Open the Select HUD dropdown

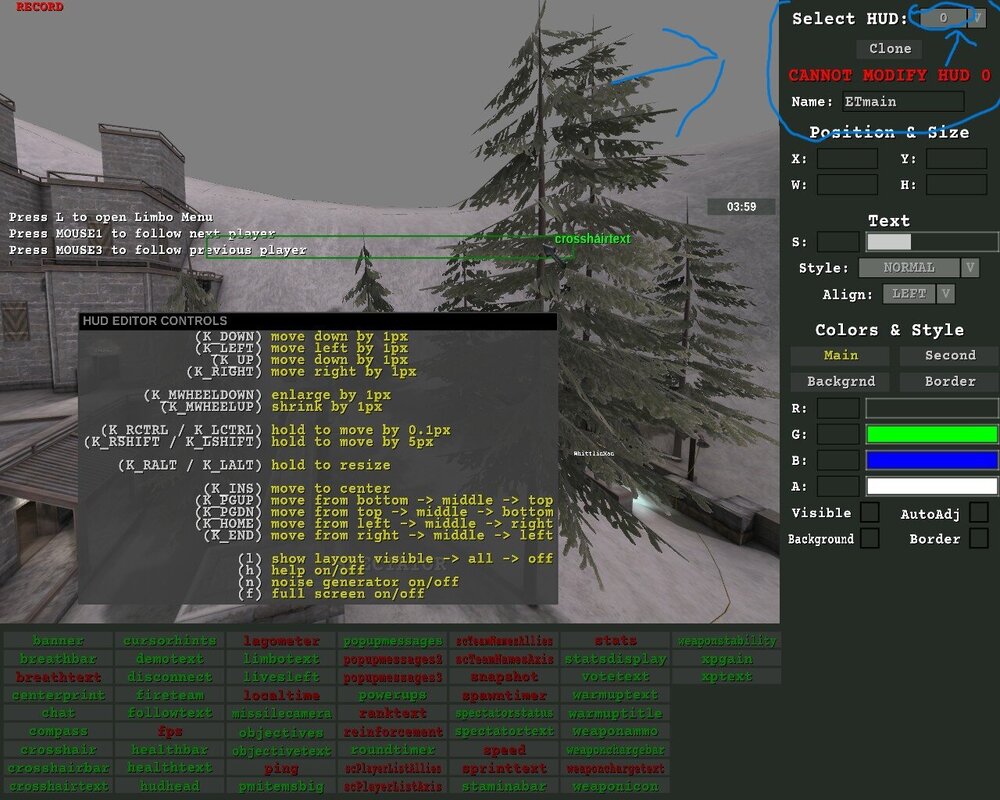point(953,18)
